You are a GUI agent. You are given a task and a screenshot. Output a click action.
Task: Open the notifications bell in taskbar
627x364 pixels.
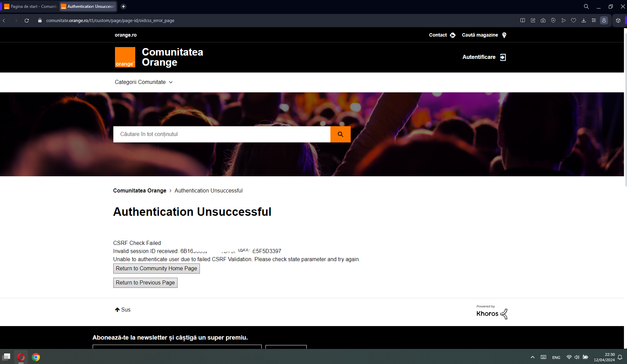point(620,357)
